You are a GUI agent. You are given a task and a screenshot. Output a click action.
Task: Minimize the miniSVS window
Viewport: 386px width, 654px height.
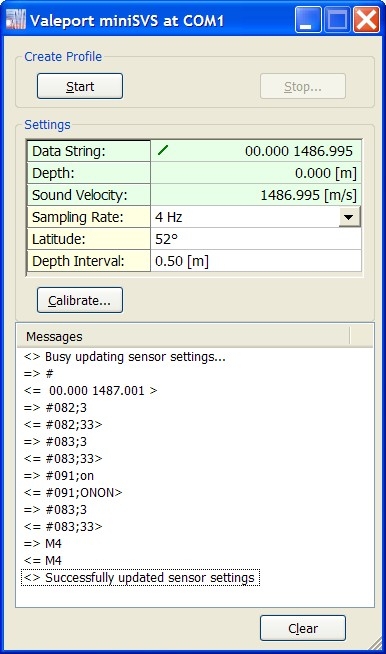(x=308, y=20)
